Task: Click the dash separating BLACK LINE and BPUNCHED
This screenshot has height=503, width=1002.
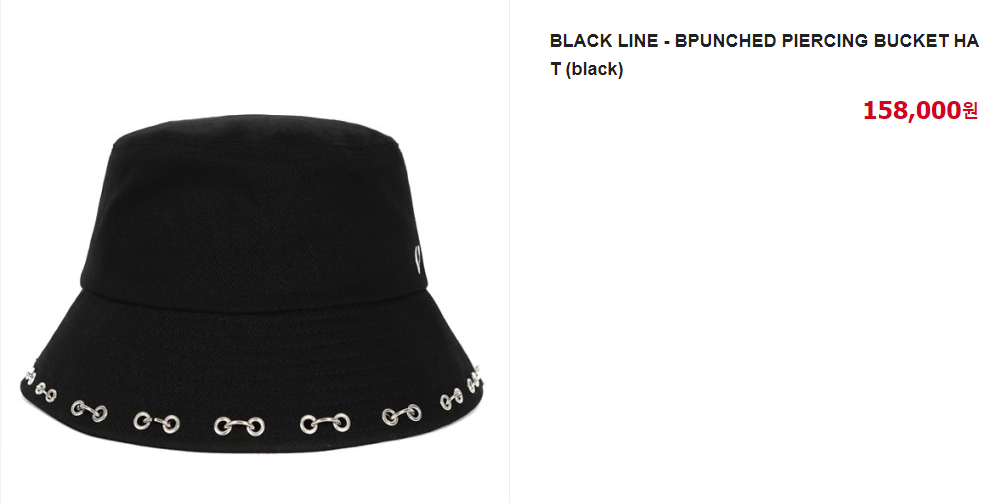Action: coord(667,42)
